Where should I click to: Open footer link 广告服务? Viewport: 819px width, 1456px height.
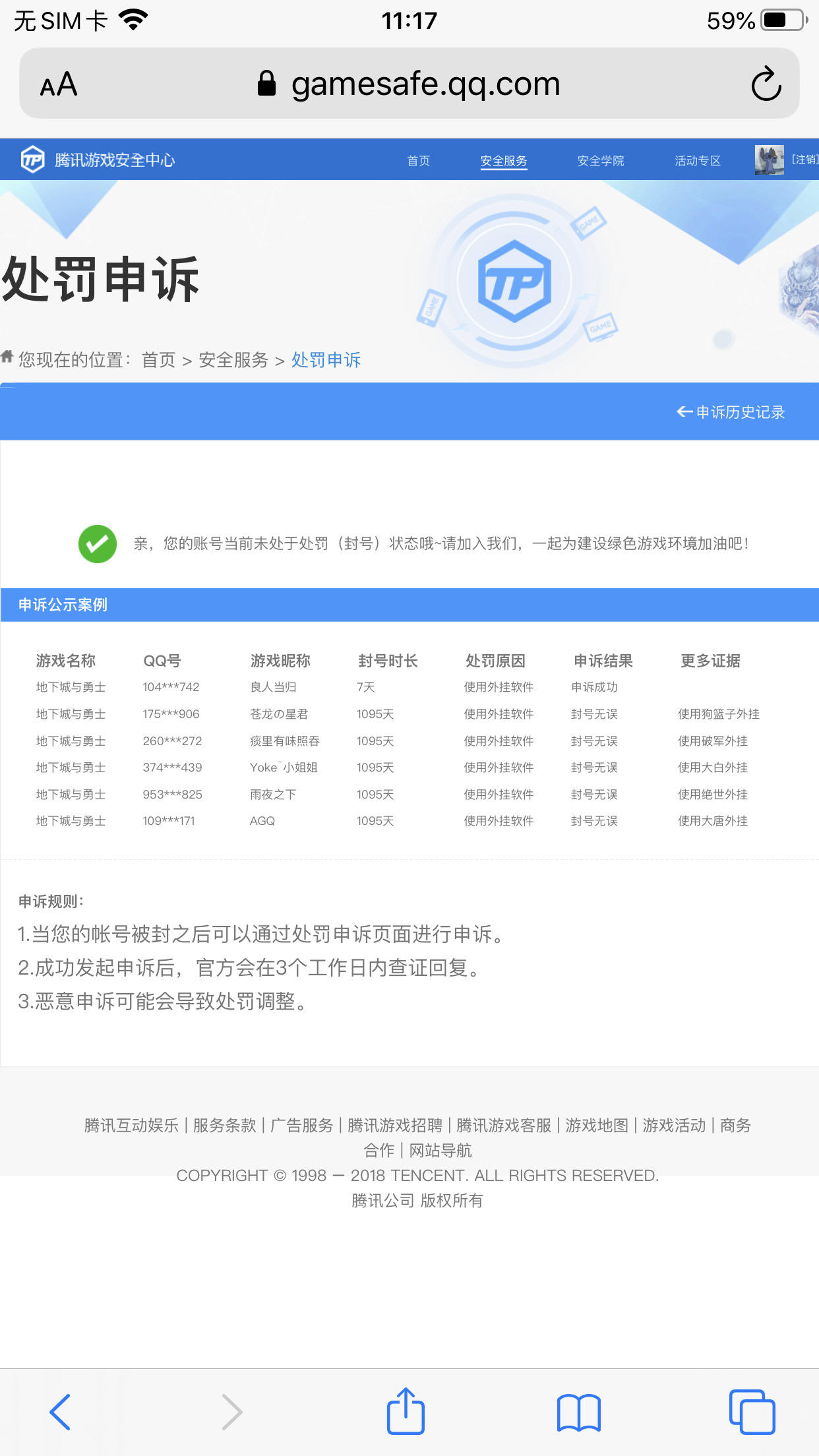[x=302, y=1125]
